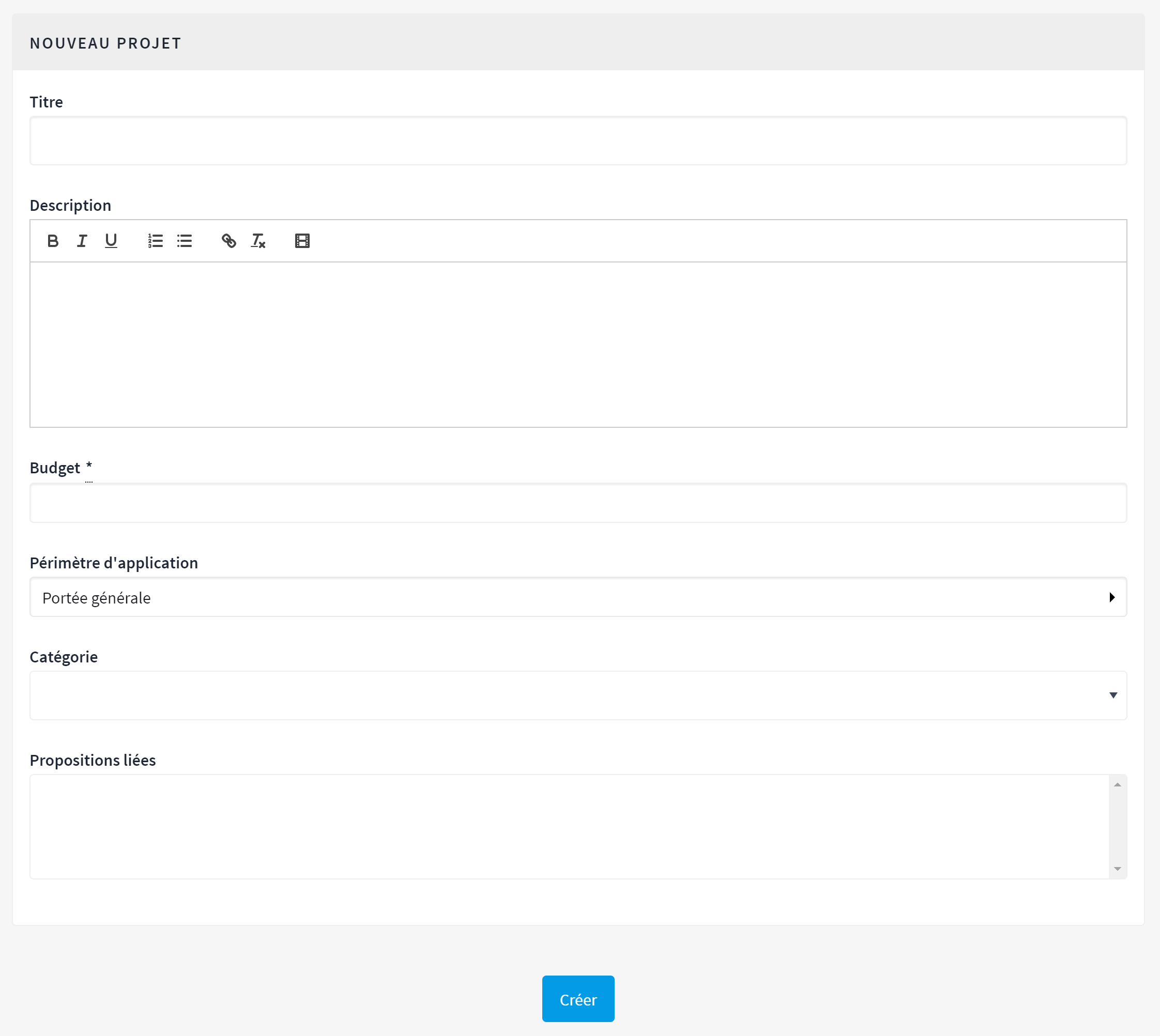Screen dimensions: 1160x1036
Task: Expand the Portée générale arrow
Action: click(x=1111, y=597)
